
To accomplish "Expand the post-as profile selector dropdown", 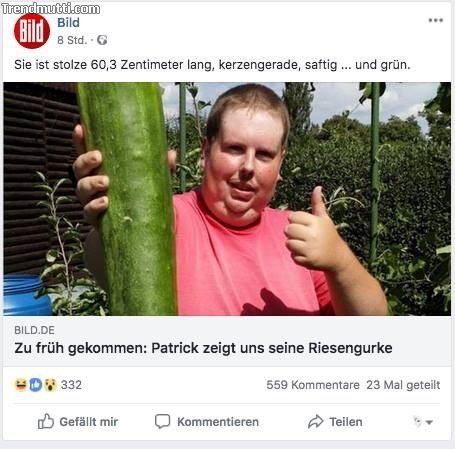I will [423, 422].
